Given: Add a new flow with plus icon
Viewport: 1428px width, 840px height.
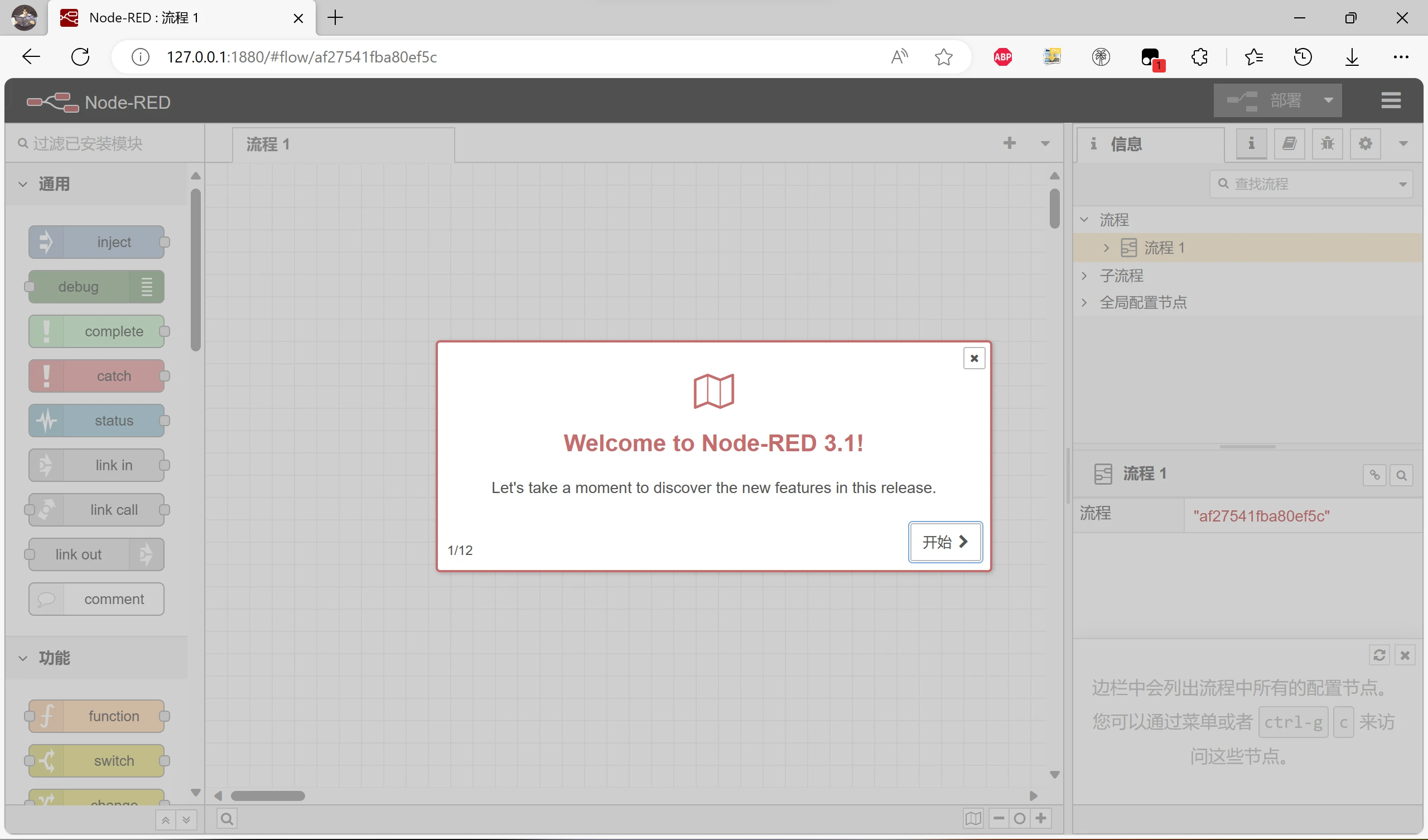Looking at the screenshot, I should coord(1009,143).
